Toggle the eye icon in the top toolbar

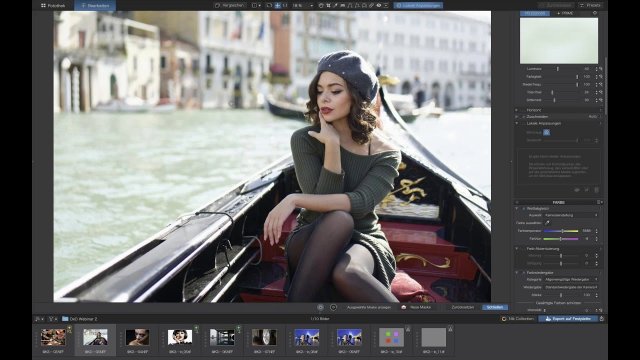click(x=379, y=6)
